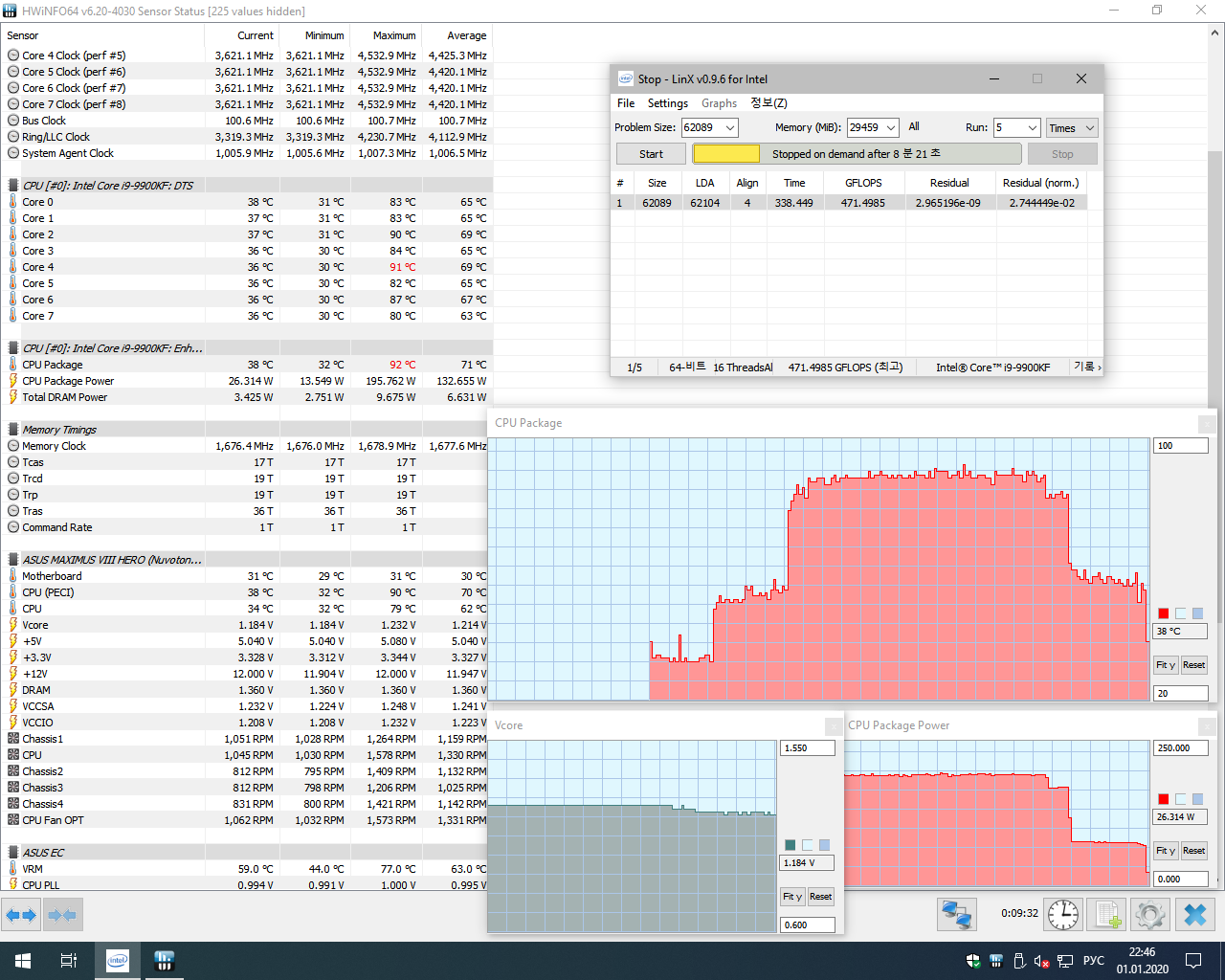Image resolution: width=1225 pixels, height=980 pixels.
Task: Open the Run count dropdown
Action: coord(1032,127)
